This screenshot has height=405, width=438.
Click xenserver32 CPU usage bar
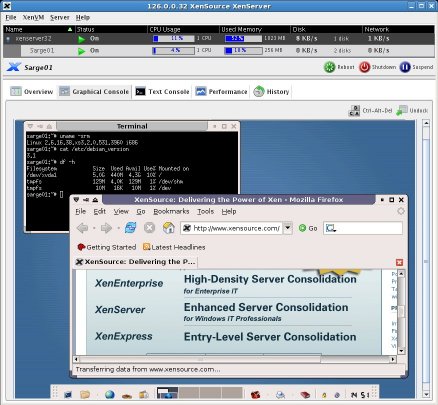point(173,39)
